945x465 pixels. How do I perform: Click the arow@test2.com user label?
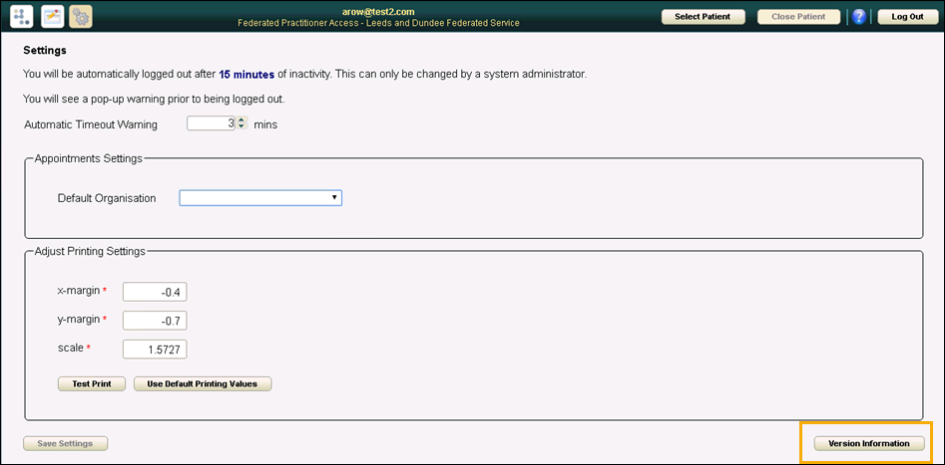click(x=378, y=11)
